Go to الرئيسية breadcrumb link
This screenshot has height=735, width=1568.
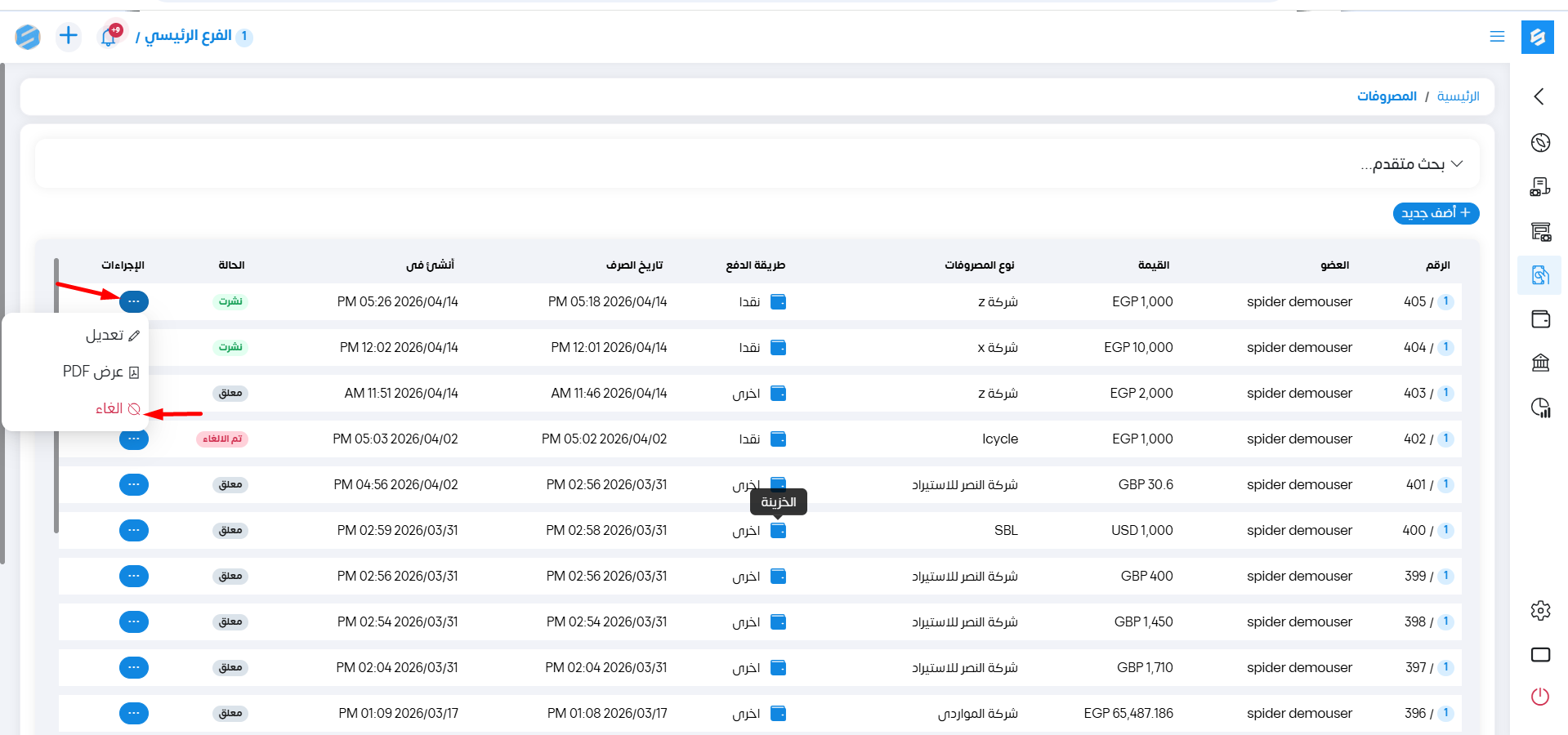click(x=1458, y=96)
